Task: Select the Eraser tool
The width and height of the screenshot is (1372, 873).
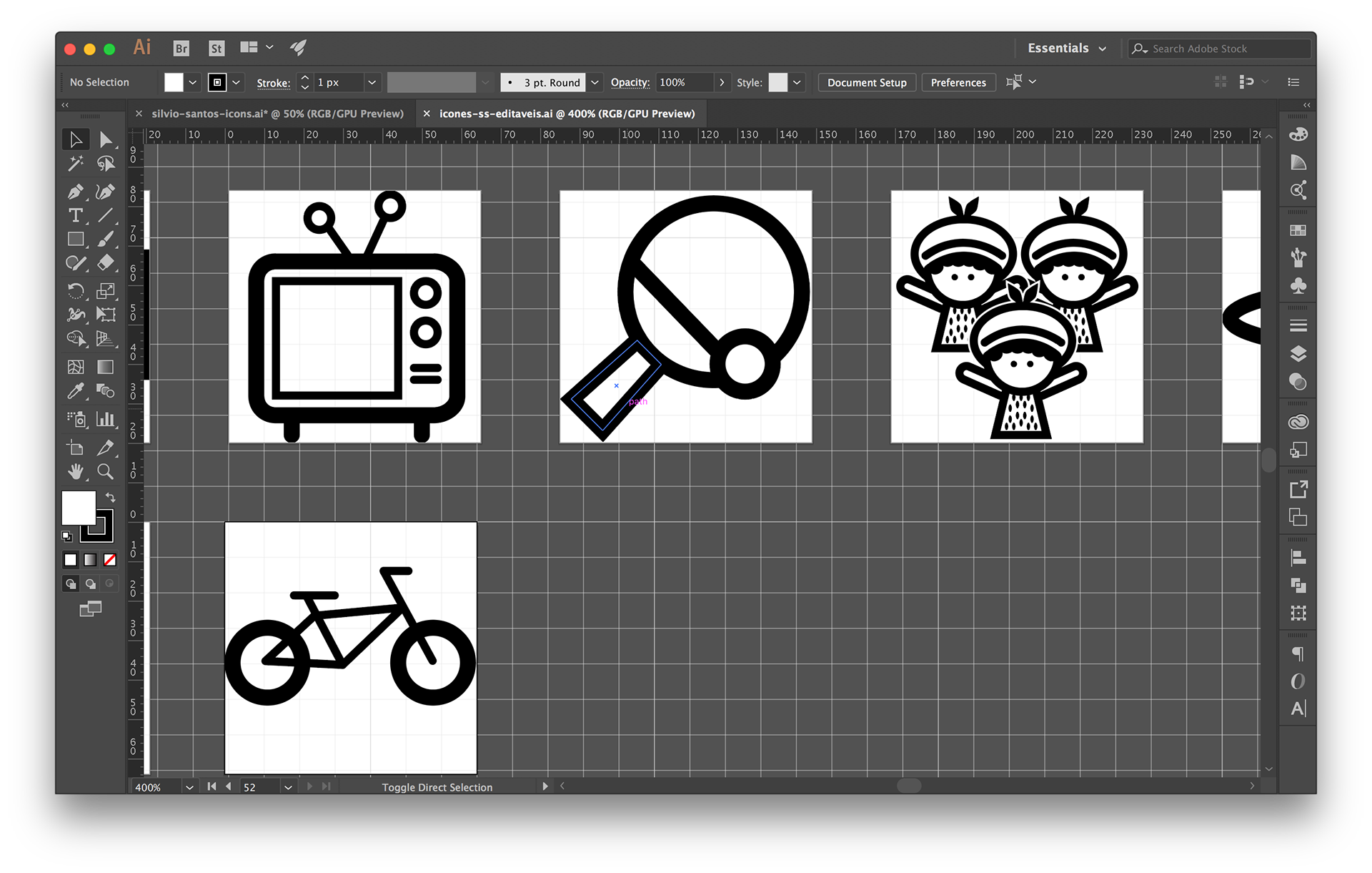Action: [x=106, y=263]
